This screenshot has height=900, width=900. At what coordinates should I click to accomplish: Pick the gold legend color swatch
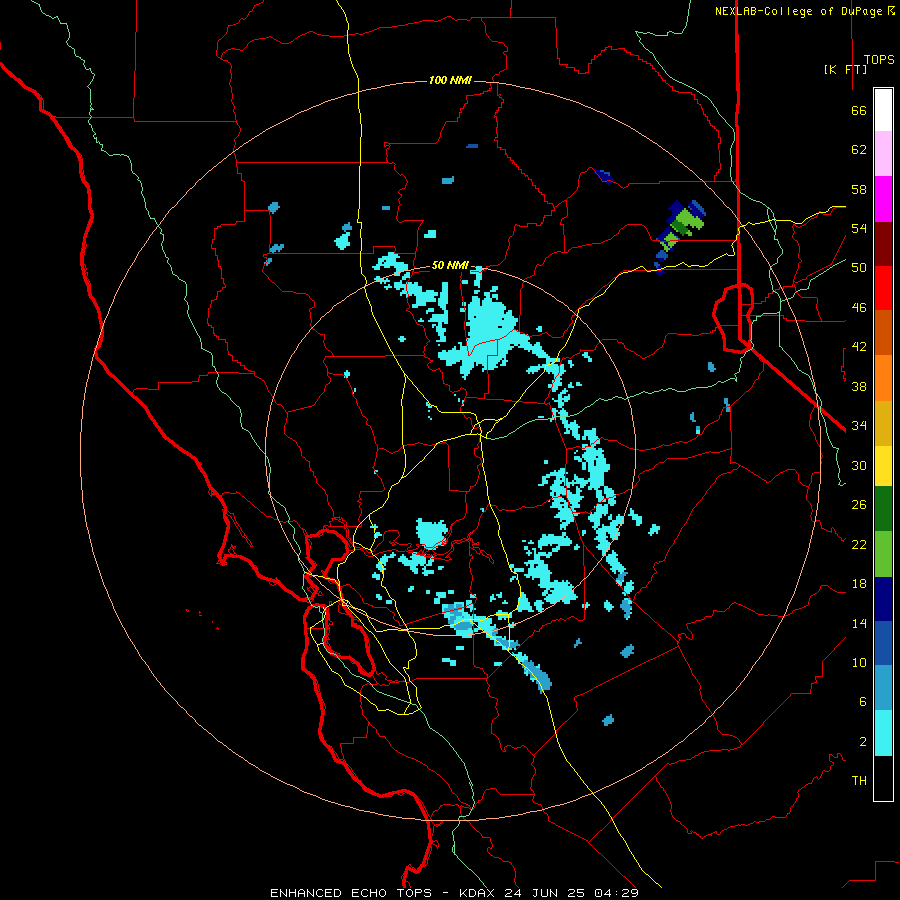(x=883, y=423)
